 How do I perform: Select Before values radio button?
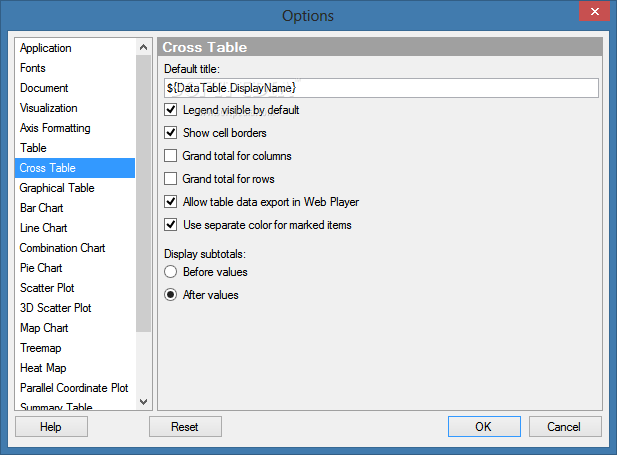(x=170, y=272)
